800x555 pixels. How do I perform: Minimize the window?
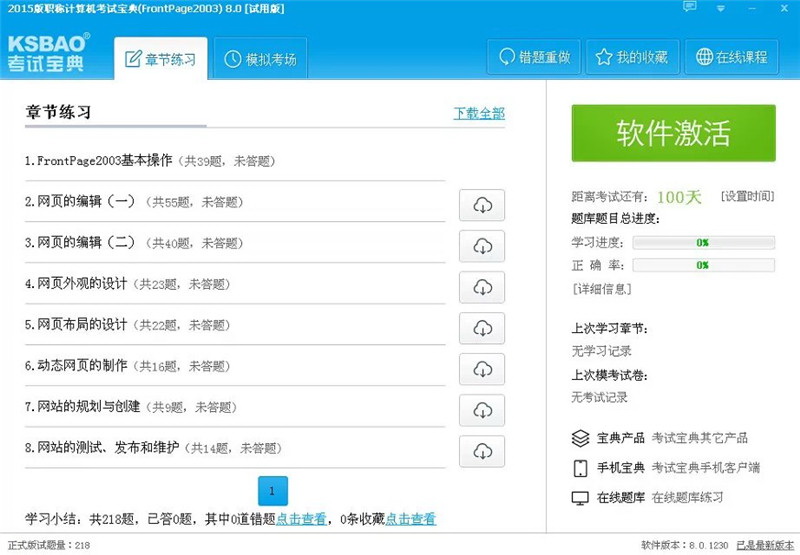coord(752,9)
